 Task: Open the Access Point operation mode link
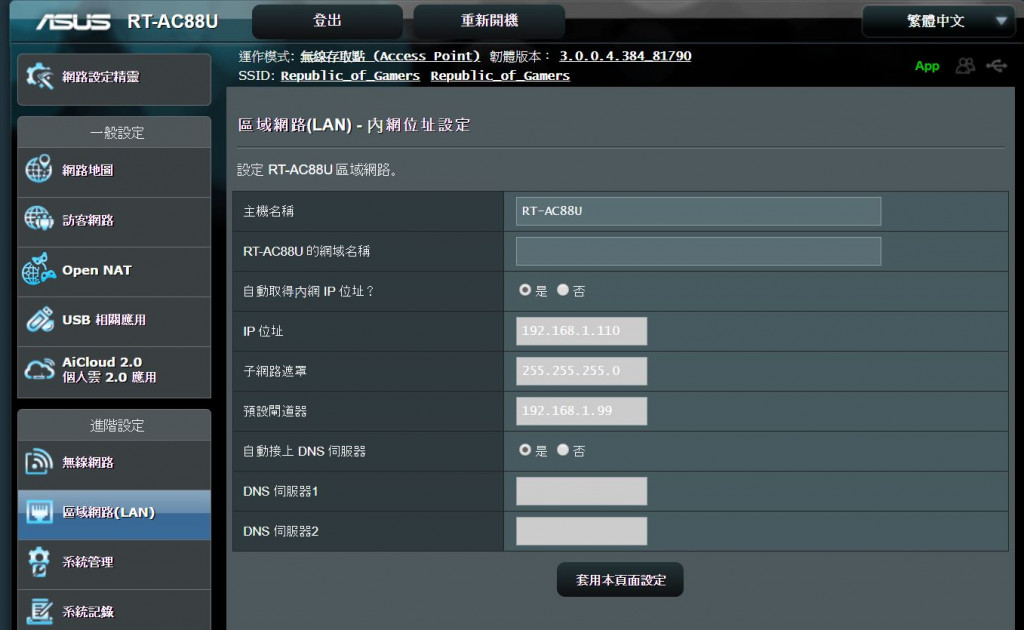[390, 56]
